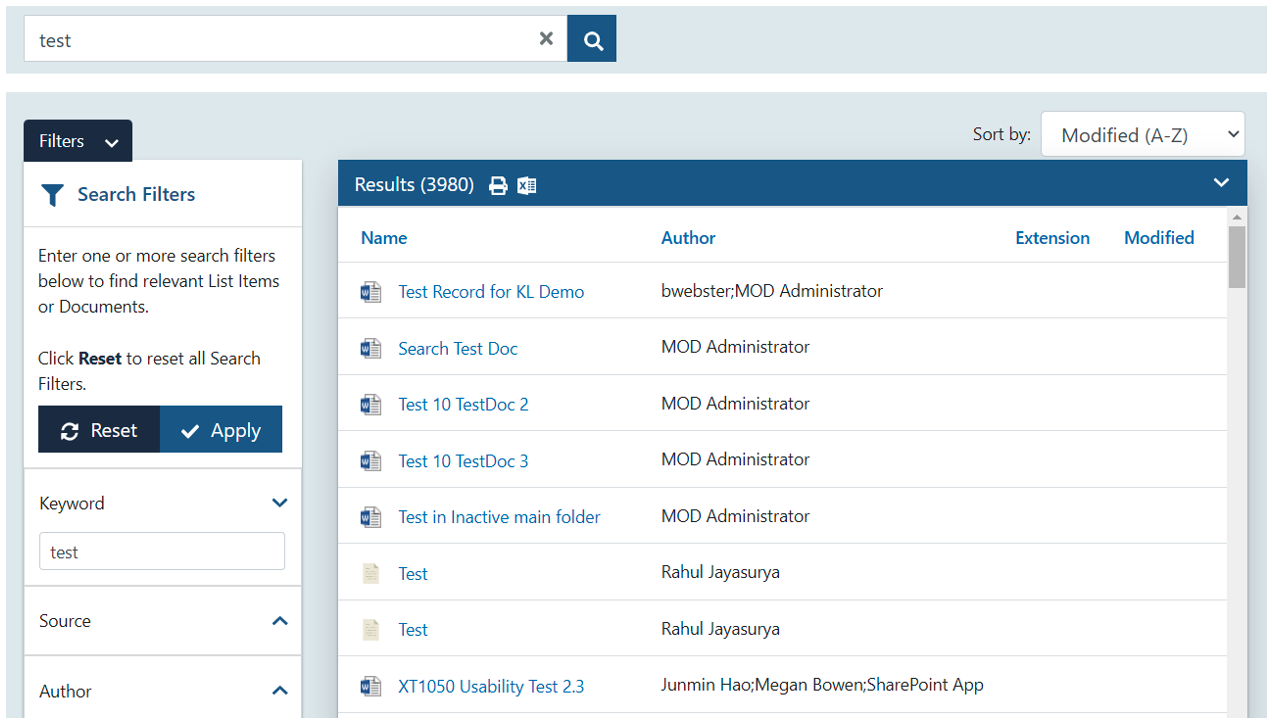The height and width of the screenshot is (723, 1272).
Task: Sort by the Extension column header
Action: 1052,238
